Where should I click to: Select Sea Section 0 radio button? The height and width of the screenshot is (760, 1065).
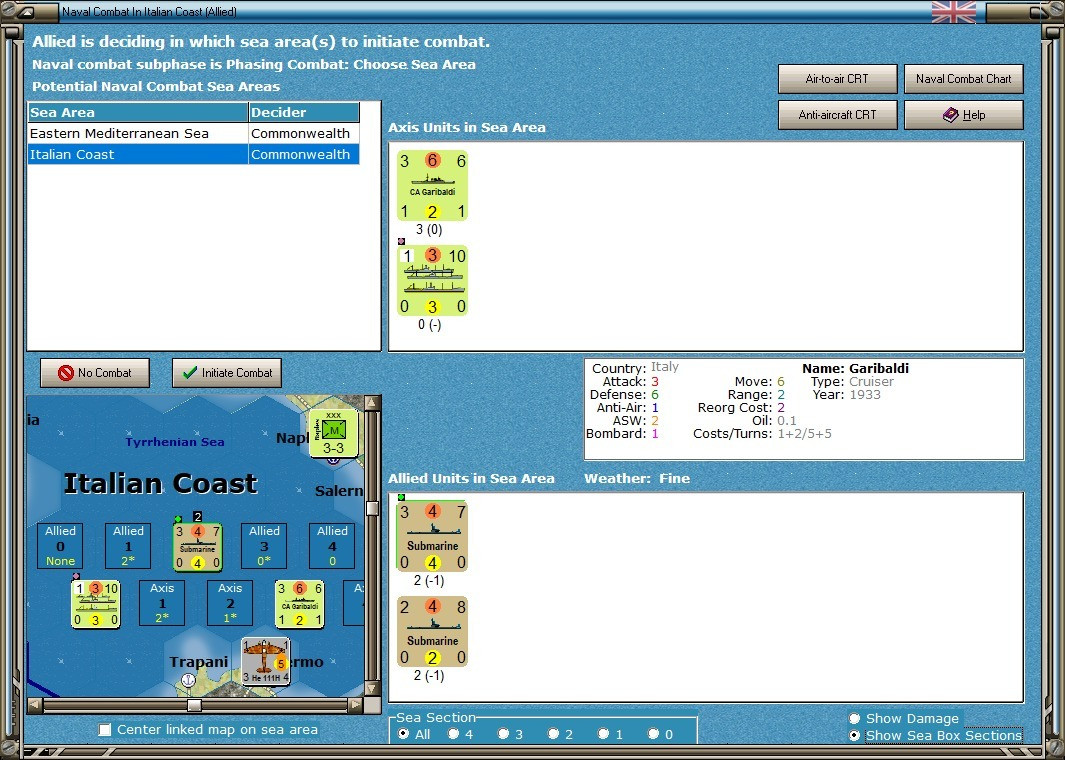[x=653, y=734]
